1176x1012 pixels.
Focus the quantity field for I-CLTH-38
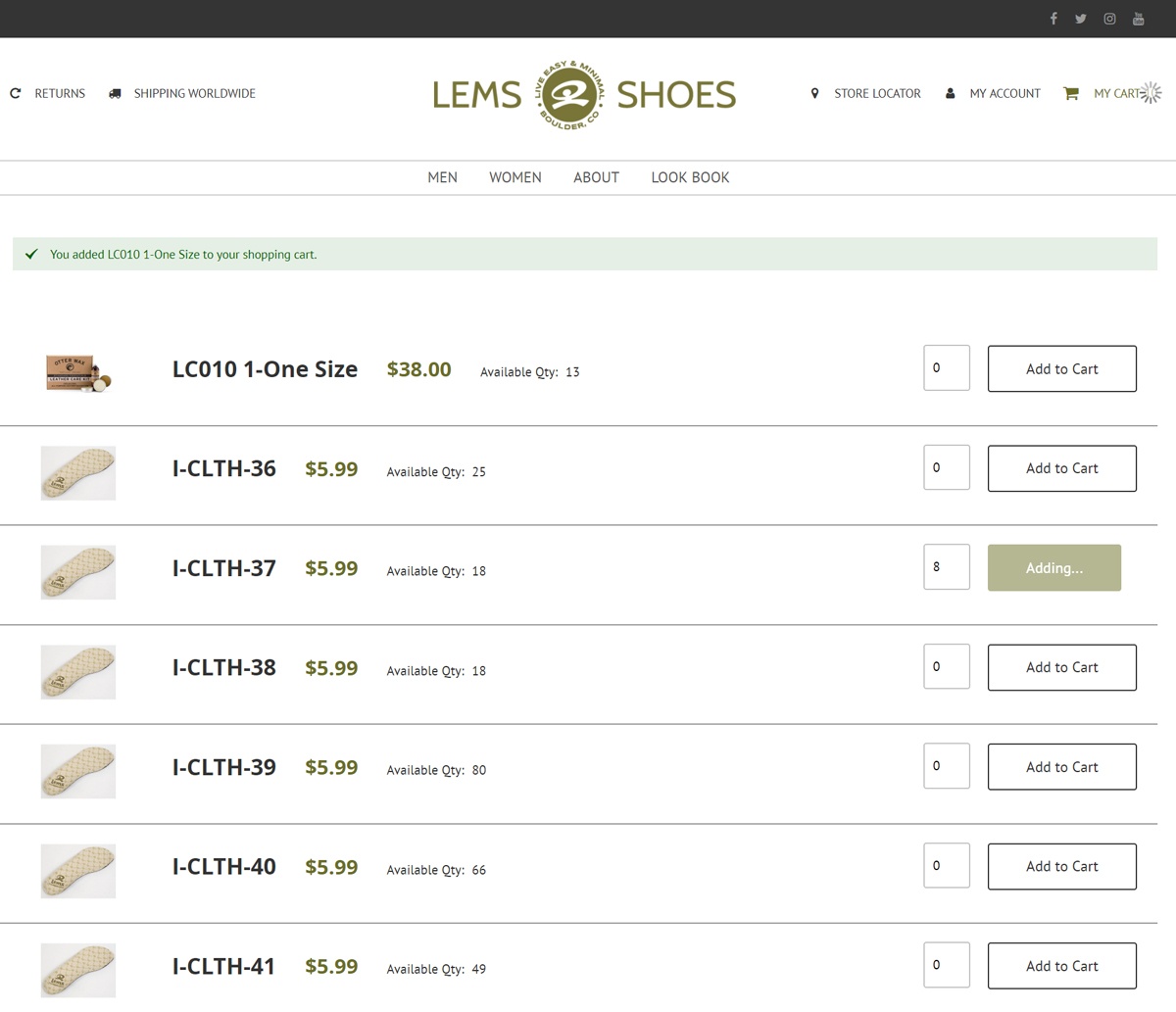click(947, 666)
